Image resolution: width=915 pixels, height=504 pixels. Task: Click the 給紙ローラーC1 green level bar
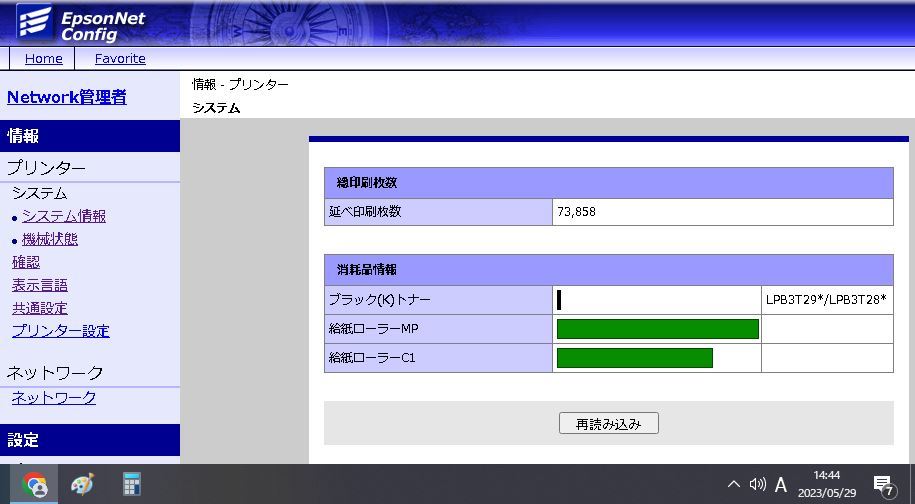click(x=635, y=358)
